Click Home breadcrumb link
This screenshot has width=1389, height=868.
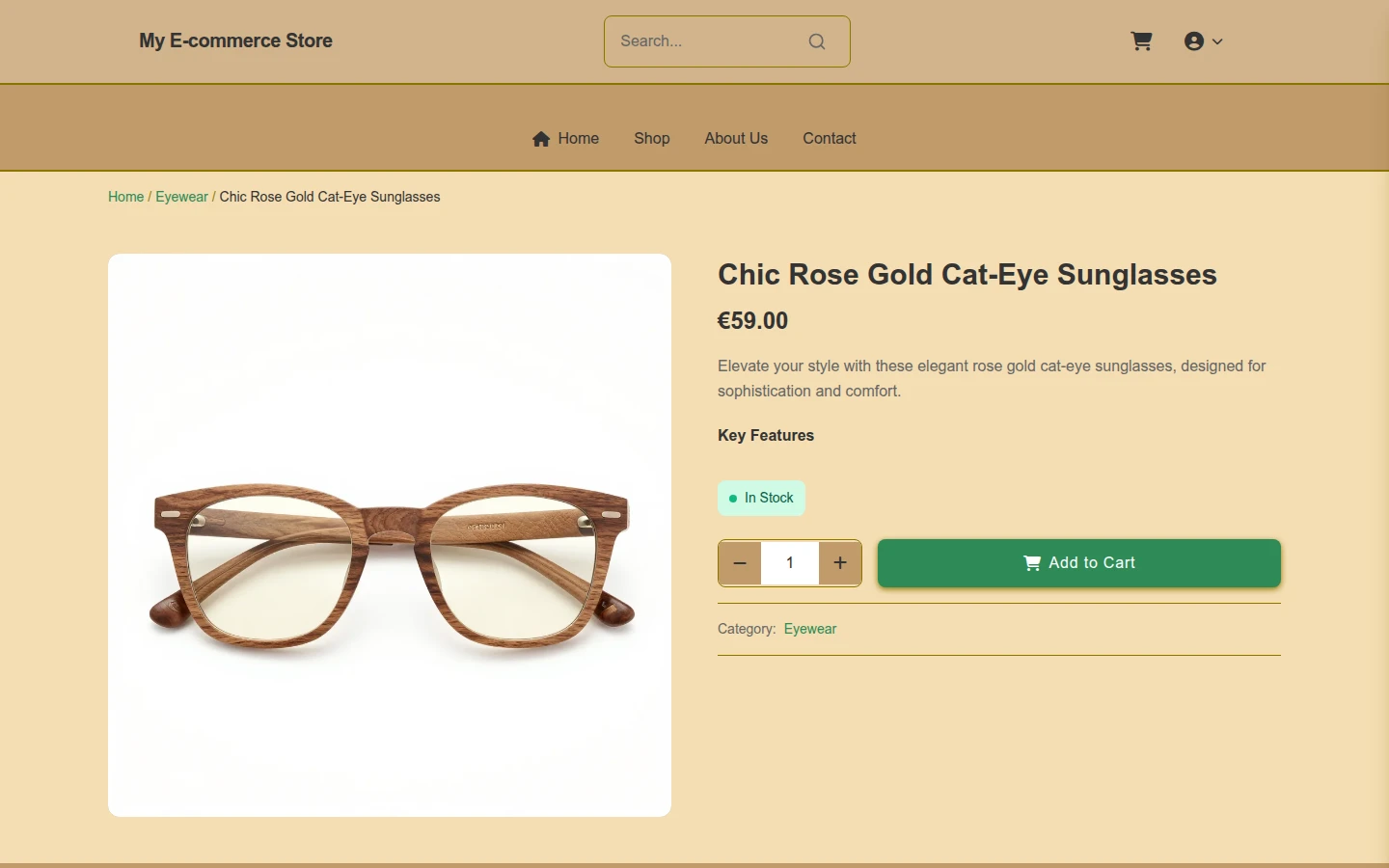tap(125, 197)
